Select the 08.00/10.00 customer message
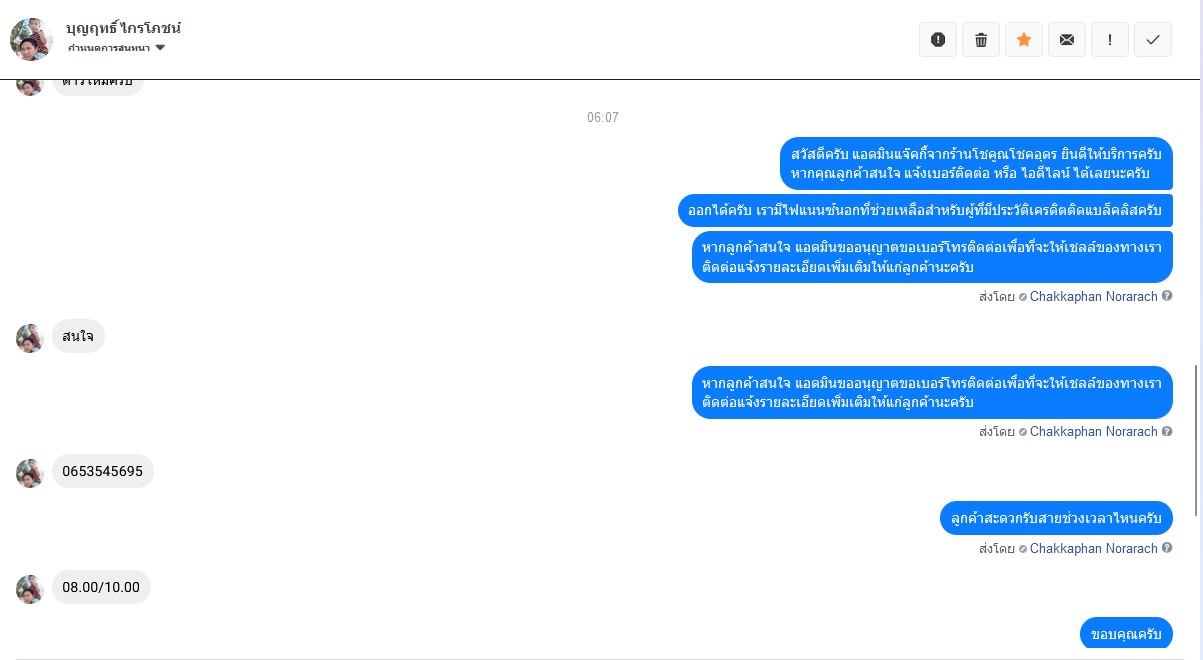This screenshot has width=1203, height=660. point(101,587)
